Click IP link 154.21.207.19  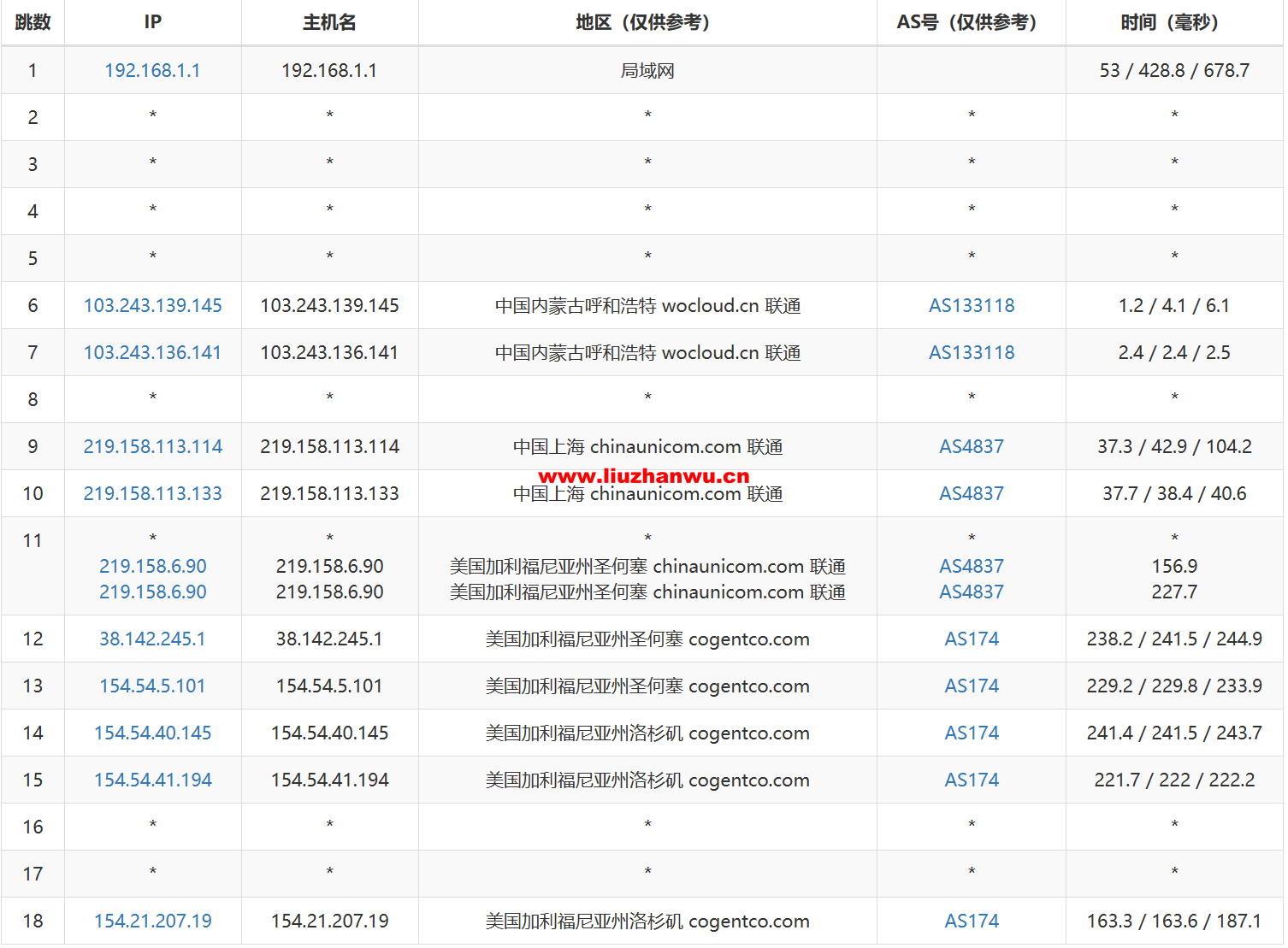152,921
